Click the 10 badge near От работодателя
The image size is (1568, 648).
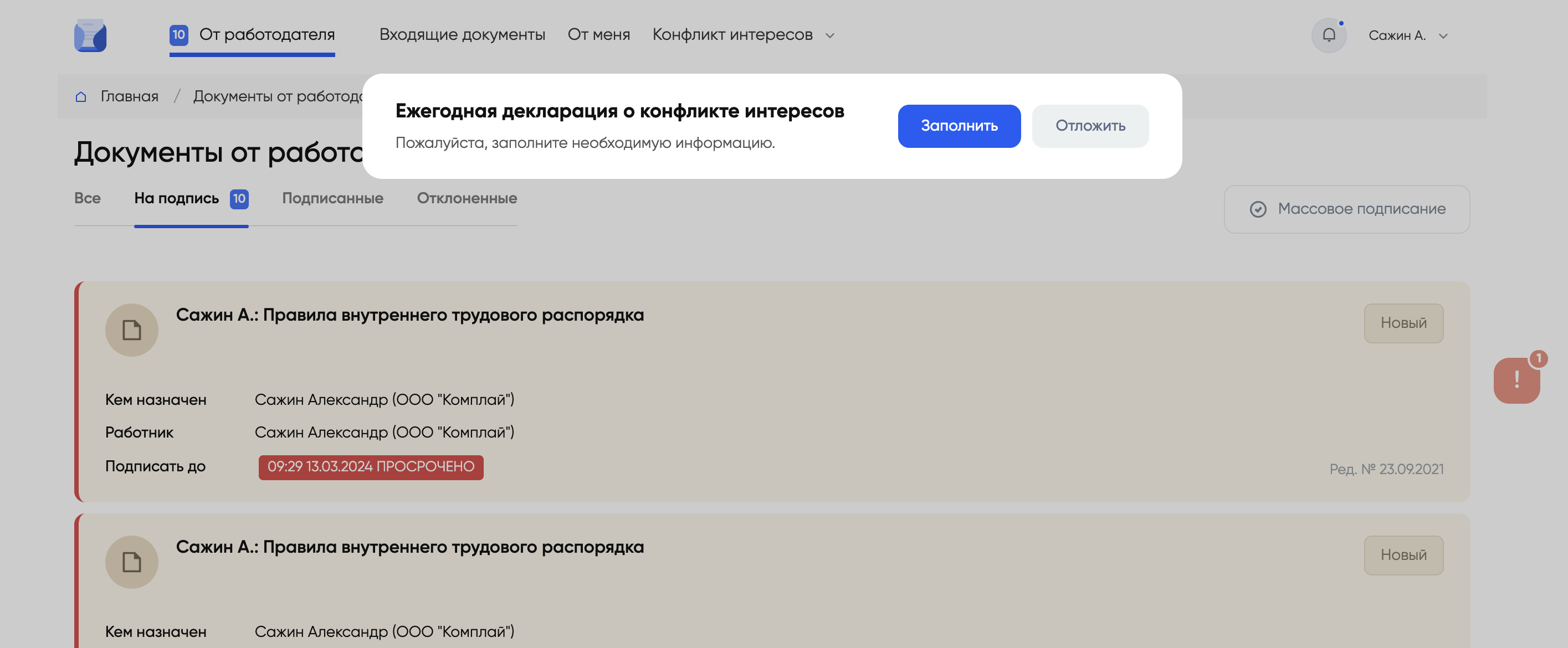[178, 35]
